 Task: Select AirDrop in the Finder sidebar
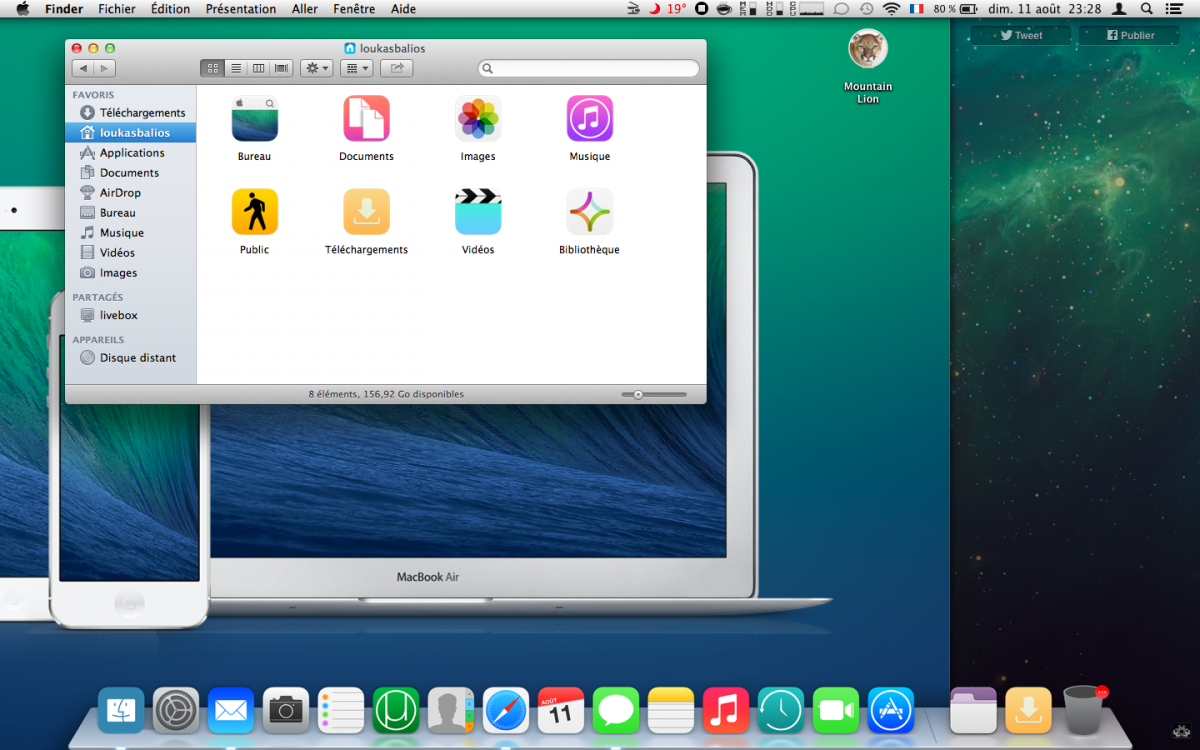(x=131, y=193)
